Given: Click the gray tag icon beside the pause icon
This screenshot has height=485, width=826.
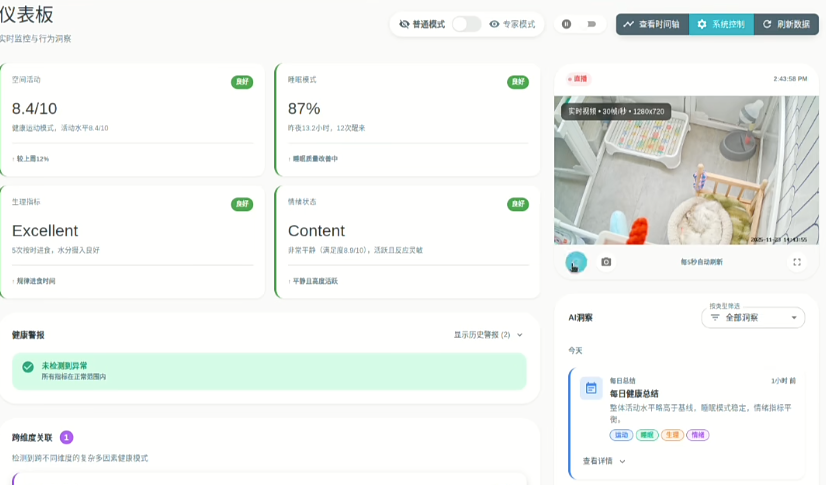Looking at the screenshot, I should [592, 24].
